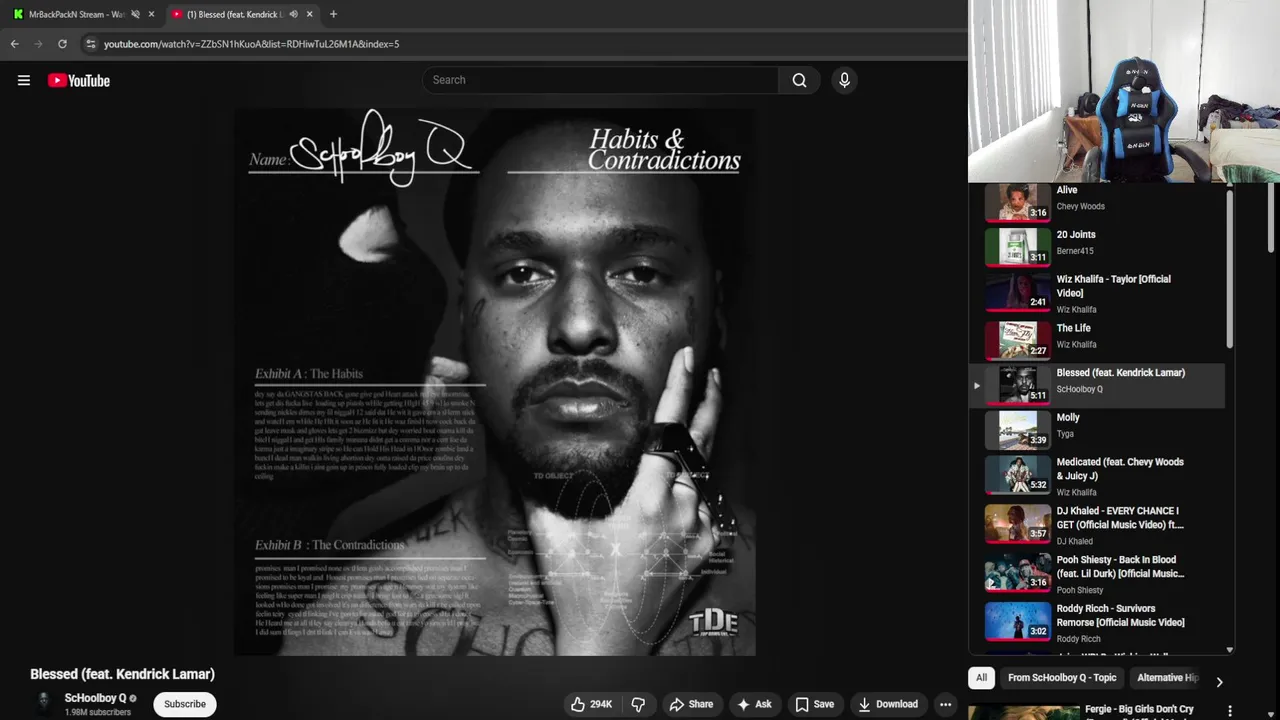Dislike the video with thumbs down
The image size is (1280, 720).
tap(638, 704)
